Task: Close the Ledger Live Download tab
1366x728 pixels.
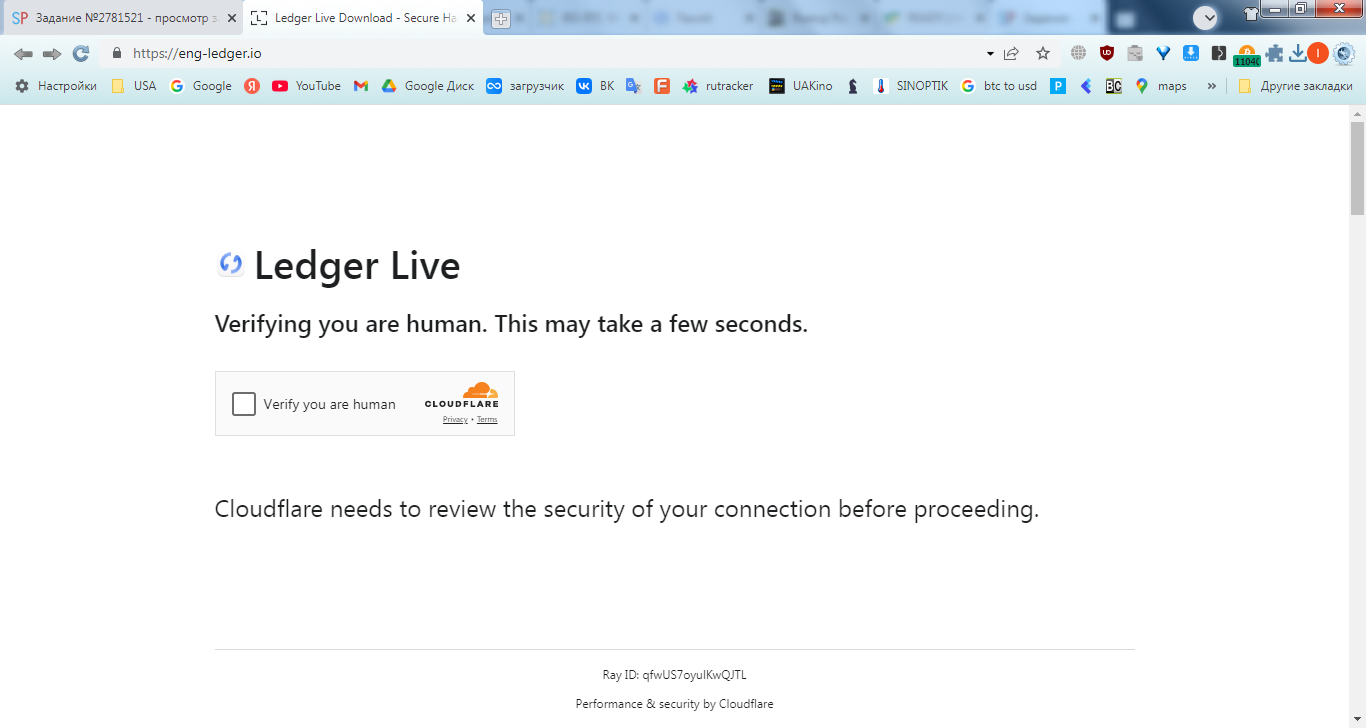Action: pos(471,18)
